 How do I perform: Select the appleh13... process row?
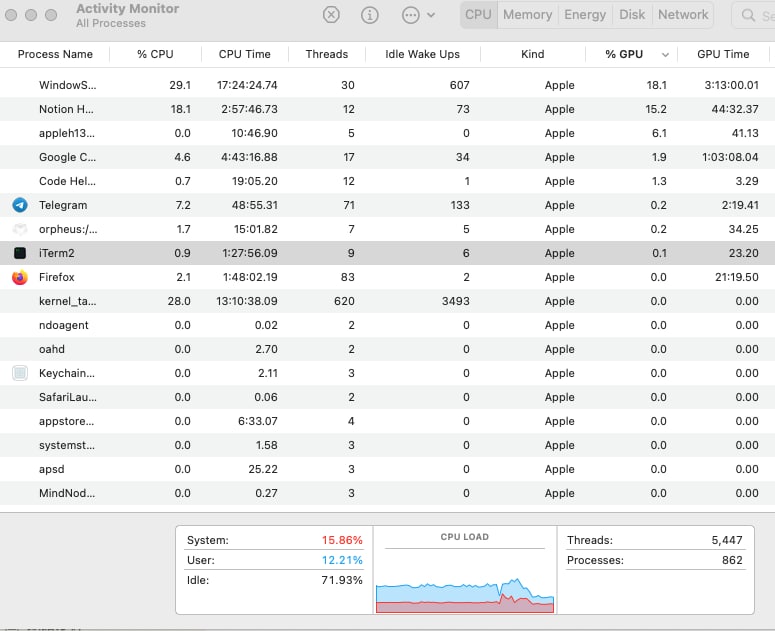tap(388, 133)
